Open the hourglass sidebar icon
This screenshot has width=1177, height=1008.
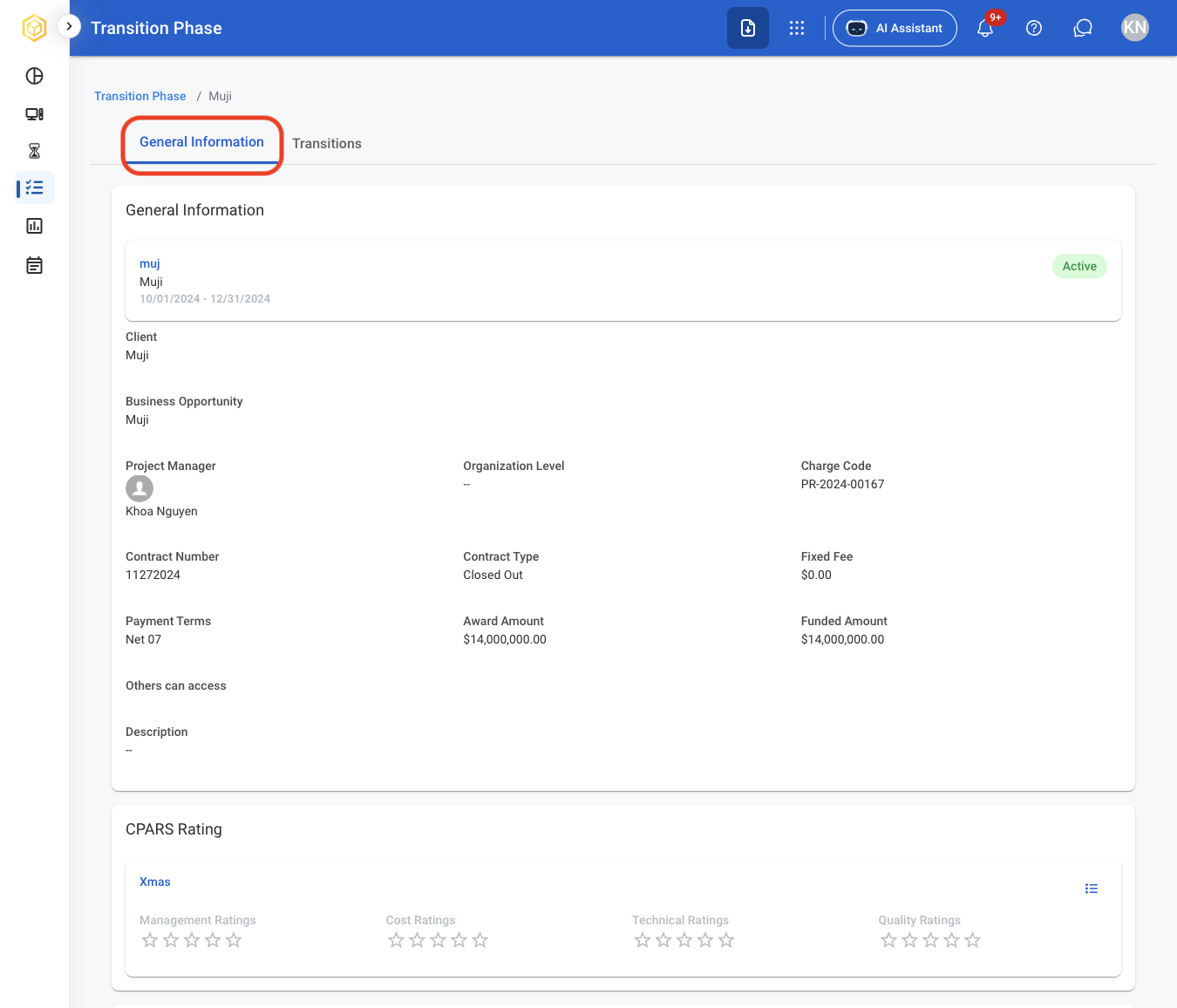[x=35, y=151]
